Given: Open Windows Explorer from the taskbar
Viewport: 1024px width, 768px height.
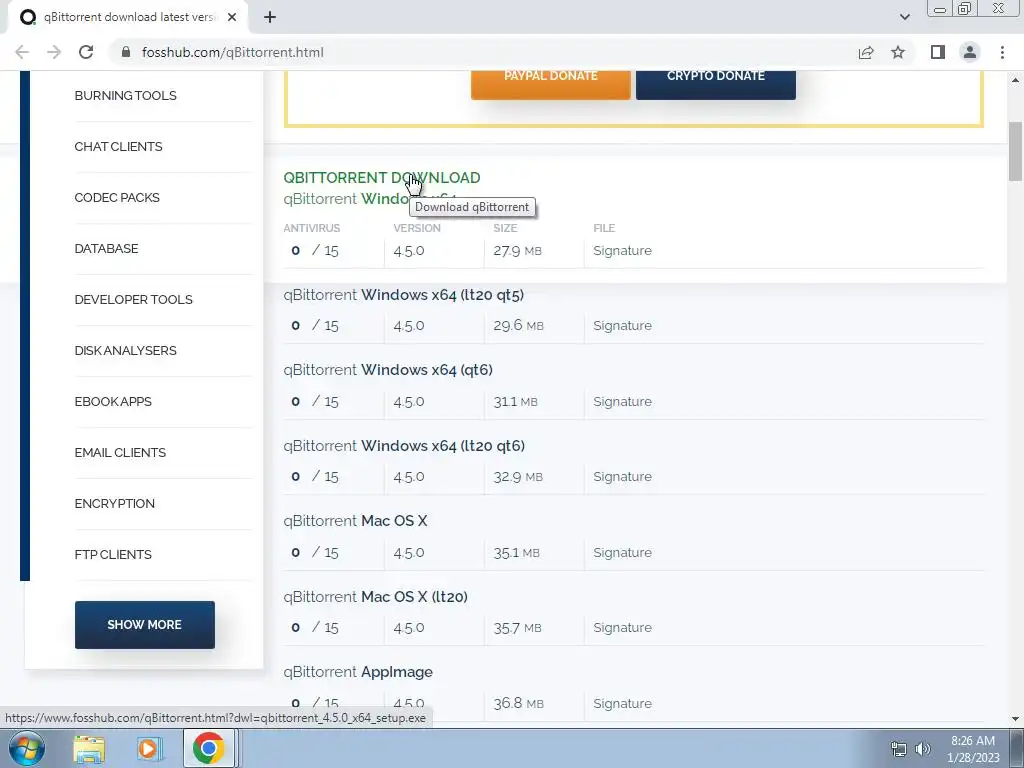Looking at the screenshot, I should pos(89,748).
